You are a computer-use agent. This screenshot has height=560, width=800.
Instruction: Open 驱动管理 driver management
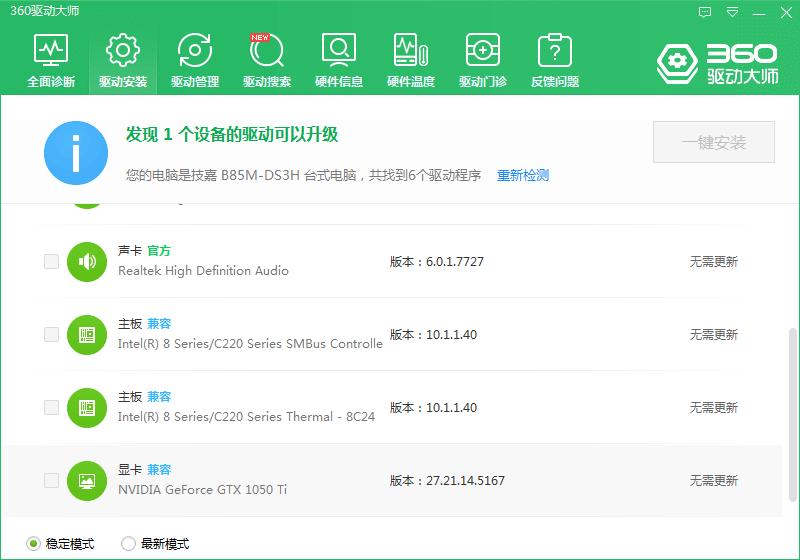point(194,60)
